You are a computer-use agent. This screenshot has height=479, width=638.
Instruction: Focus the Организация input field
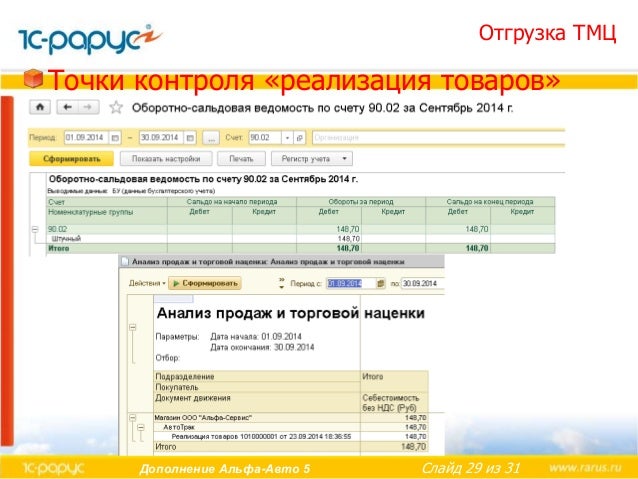[x=439, y=138]
